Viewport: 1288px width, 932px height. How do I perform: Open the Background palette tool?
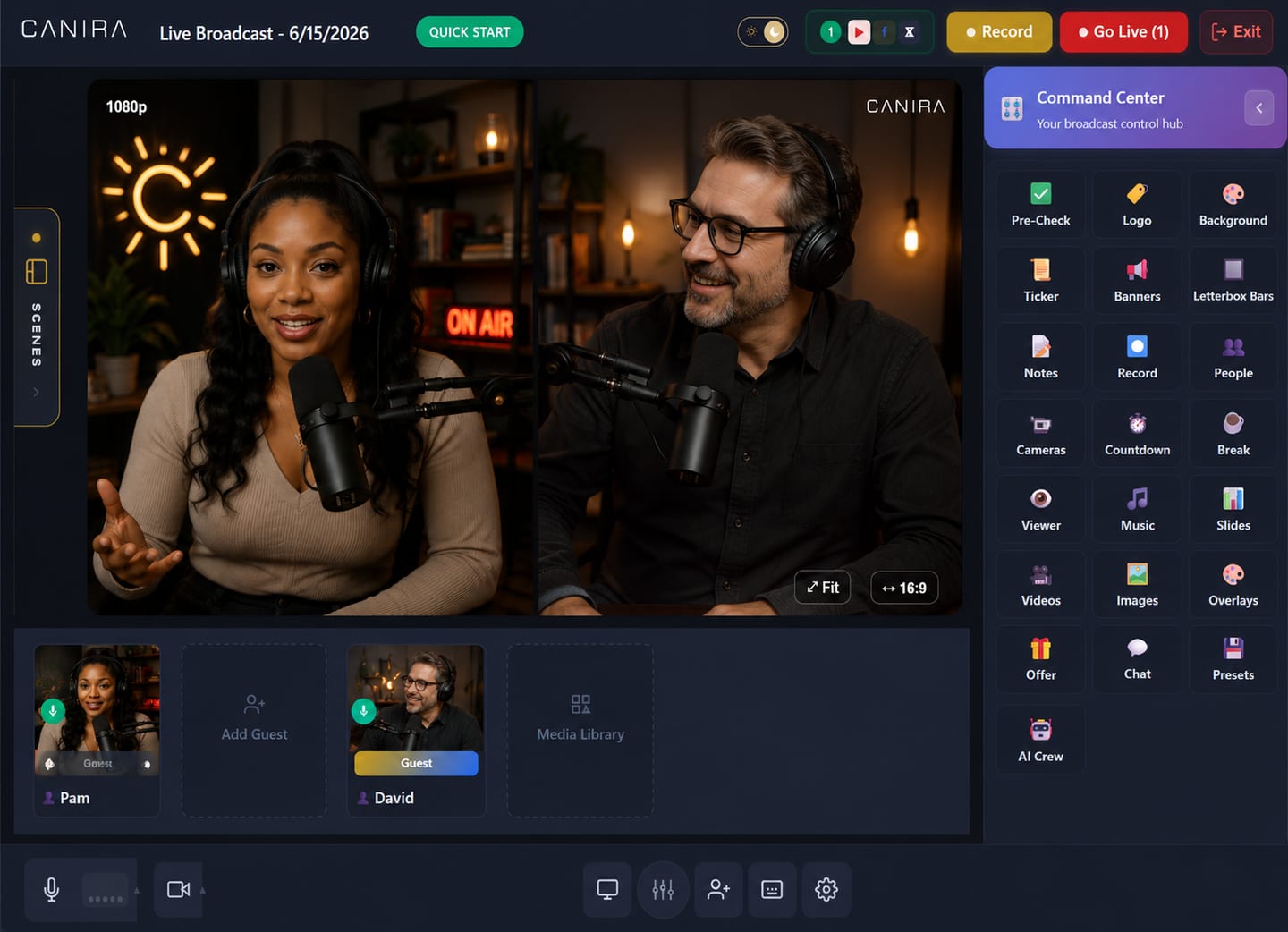coord(1233,205)
